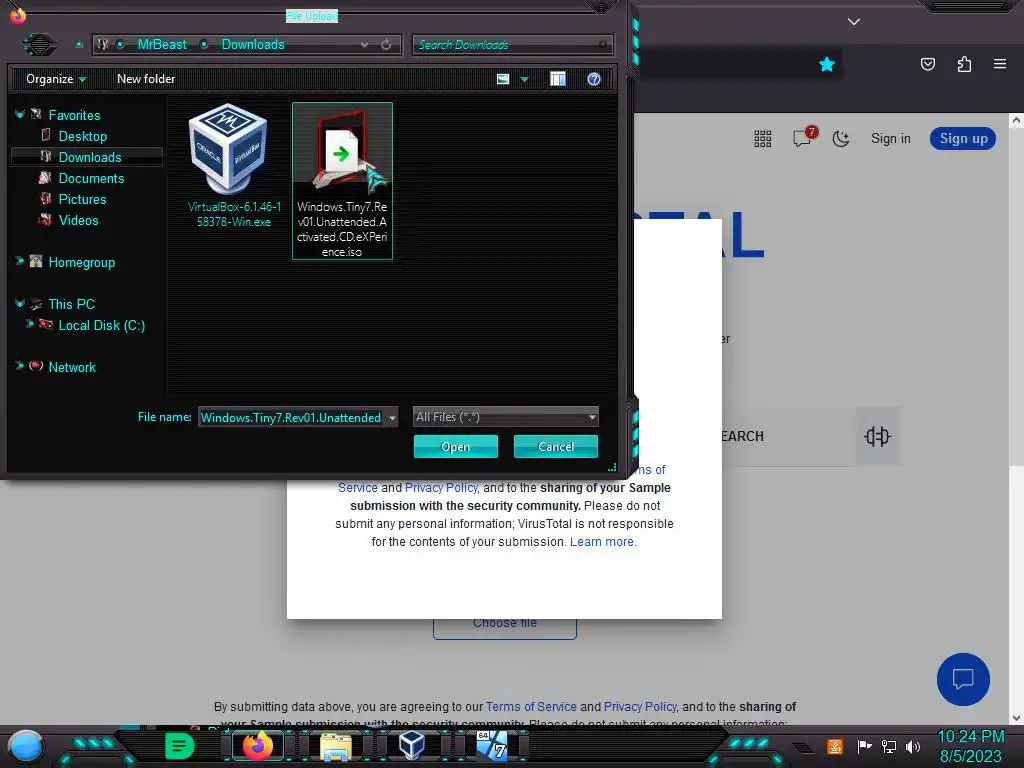Click the network tray icon
Image resolution: width=1024 pixels, height=768 pixels.
888,746
